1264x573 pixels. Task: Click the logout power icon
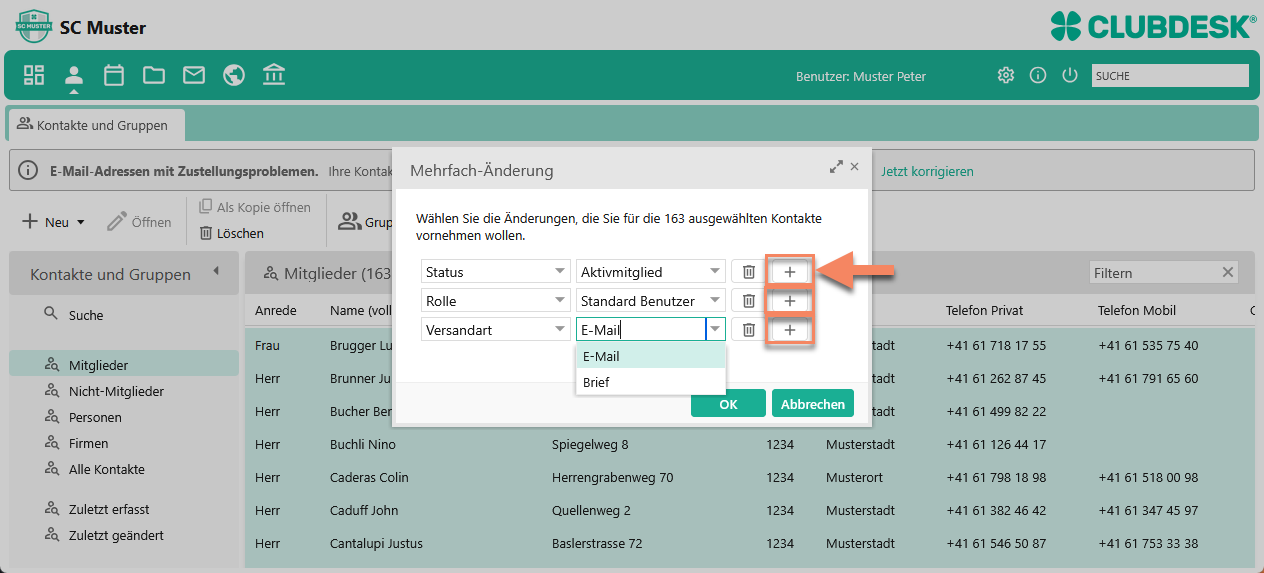click(1070, 75)
